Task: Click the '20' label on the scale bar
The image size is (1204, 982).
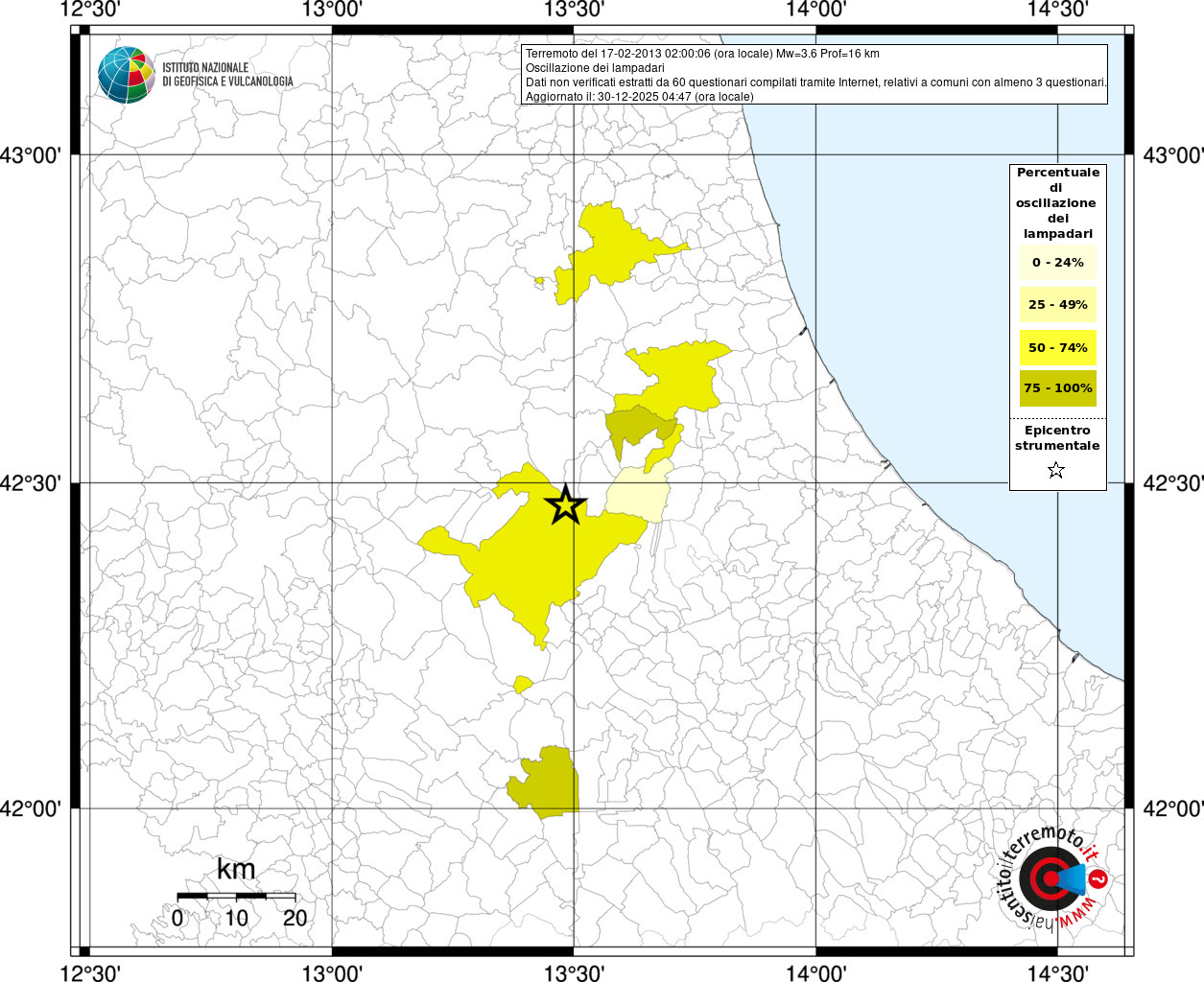Action: 295,918
